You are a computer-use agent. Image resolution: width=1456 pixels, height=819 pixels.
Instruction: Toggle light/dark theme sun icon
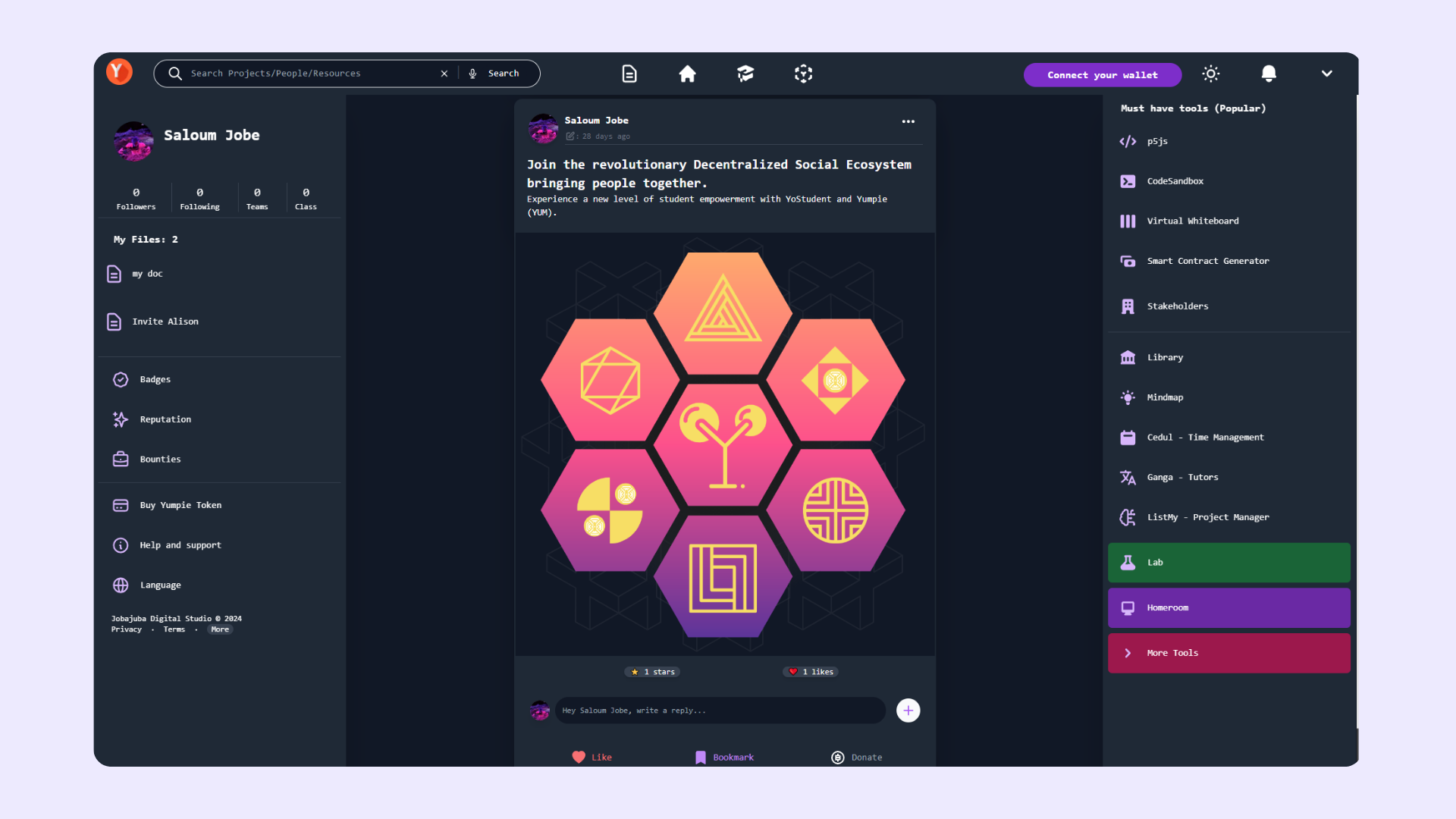[x=1211, y=74]
